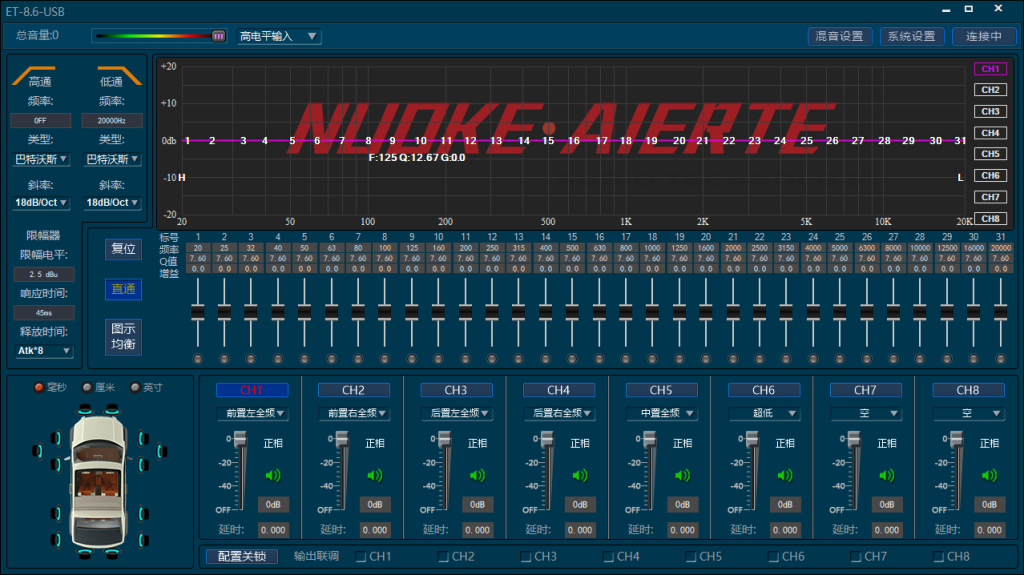Click the low-pass filter curve icon

[120, 75]
